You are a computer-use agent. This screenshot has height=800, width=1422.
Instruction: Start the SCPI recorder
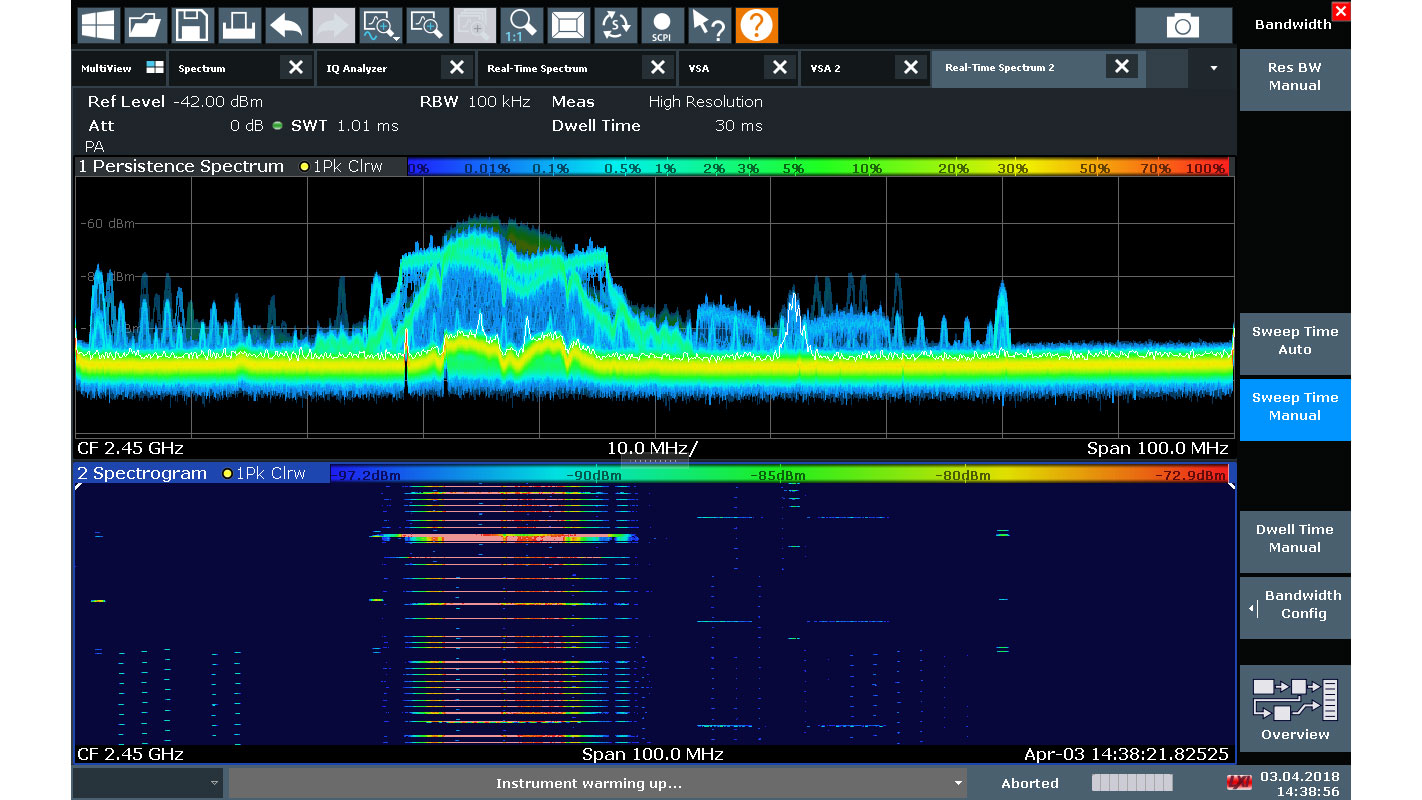pos(661,25)
